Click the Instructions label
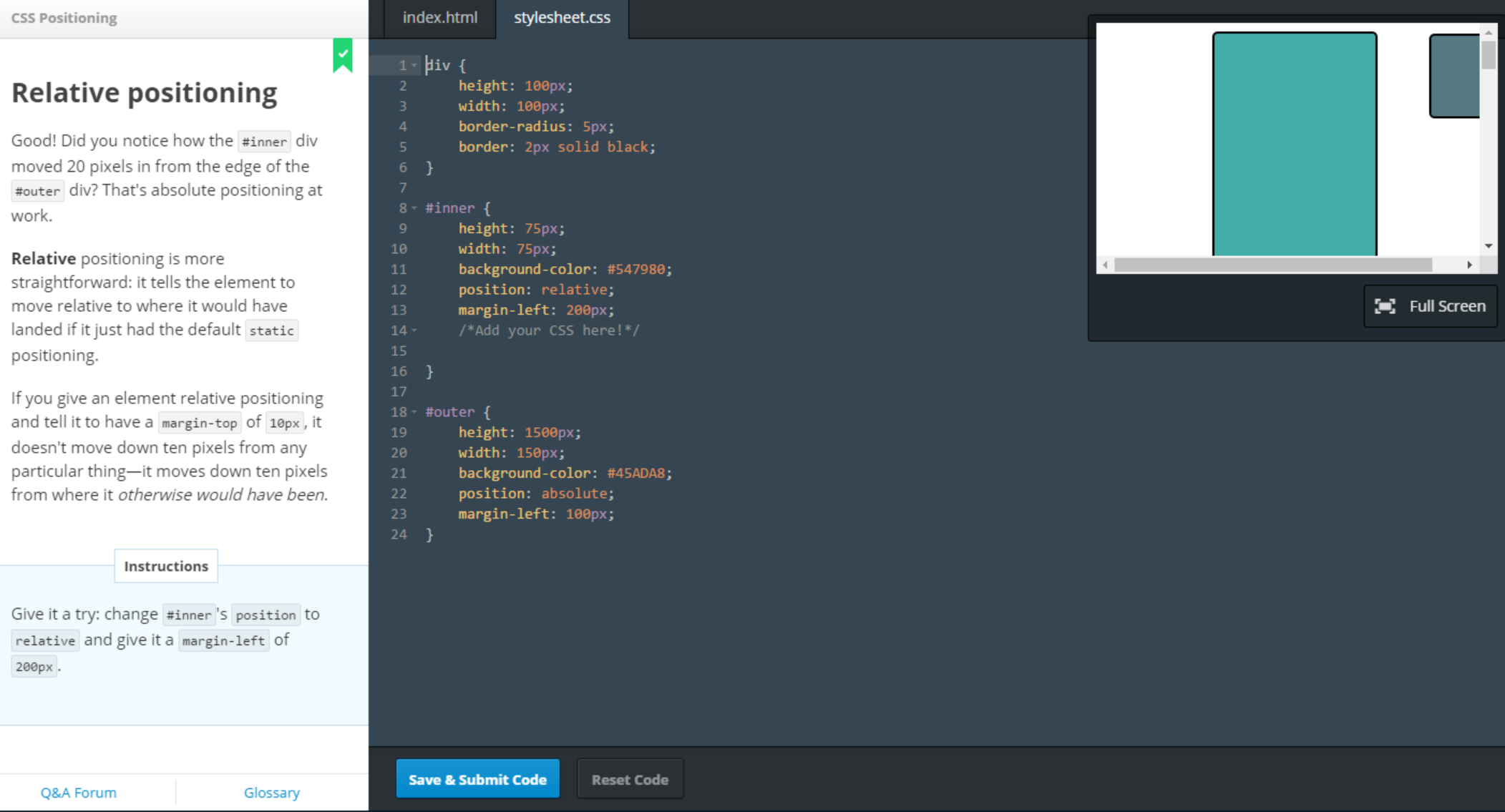Viewport: 1505px width, 812px height. coord(166,566)
